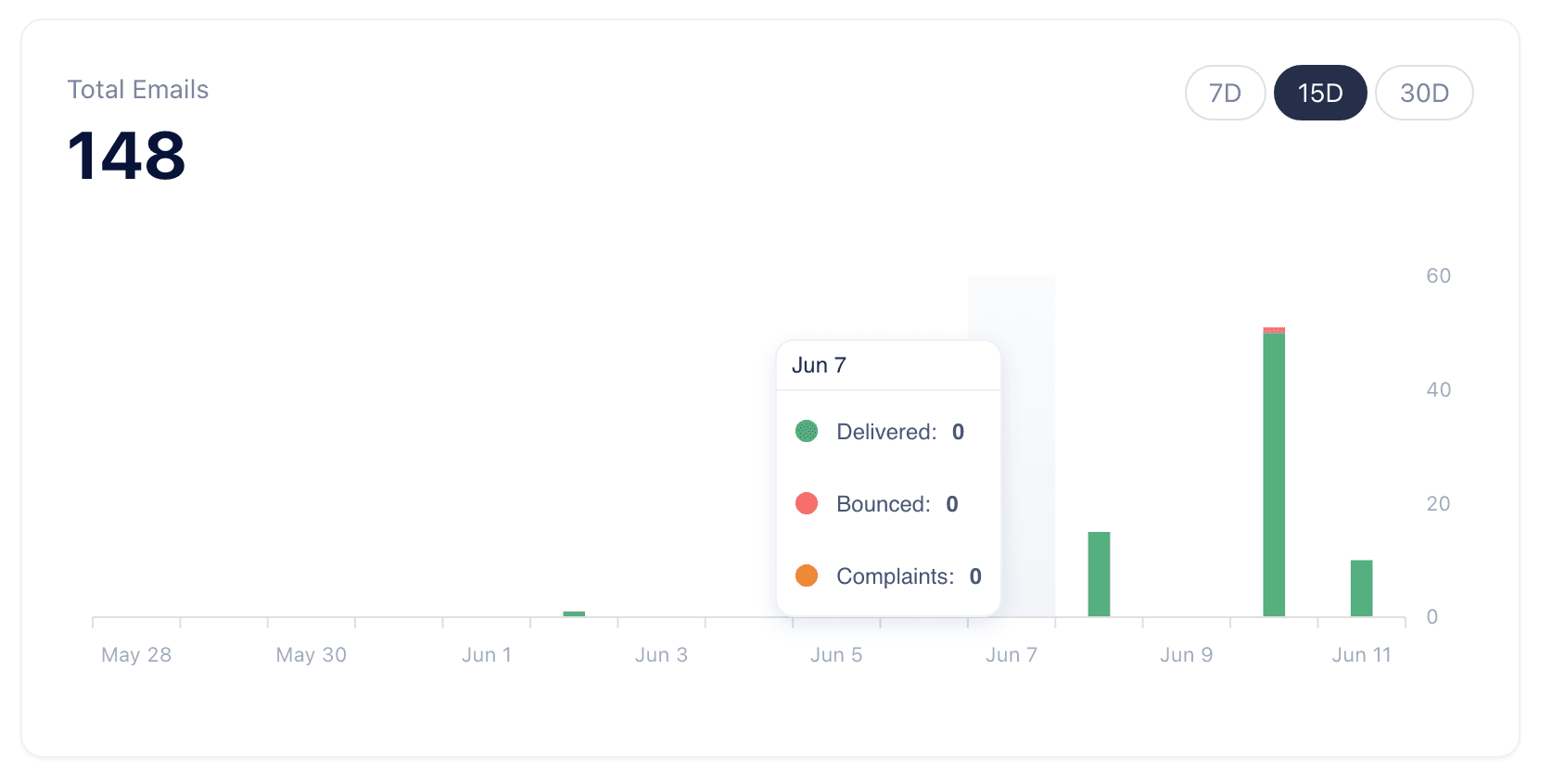Click the orange Complaints status dot
This screenshot has width=1565, height=784.
pos(807,575)
